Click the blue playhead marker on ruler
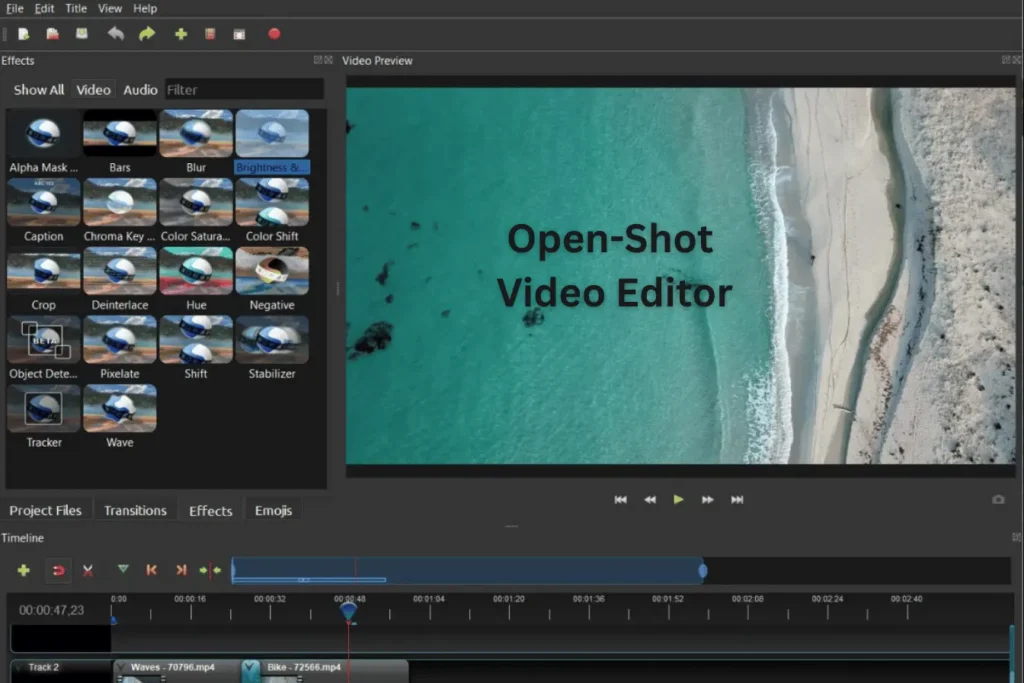The width and height of the screenshot is (1024, 683). pyautogui.click(x=349, y=611)
